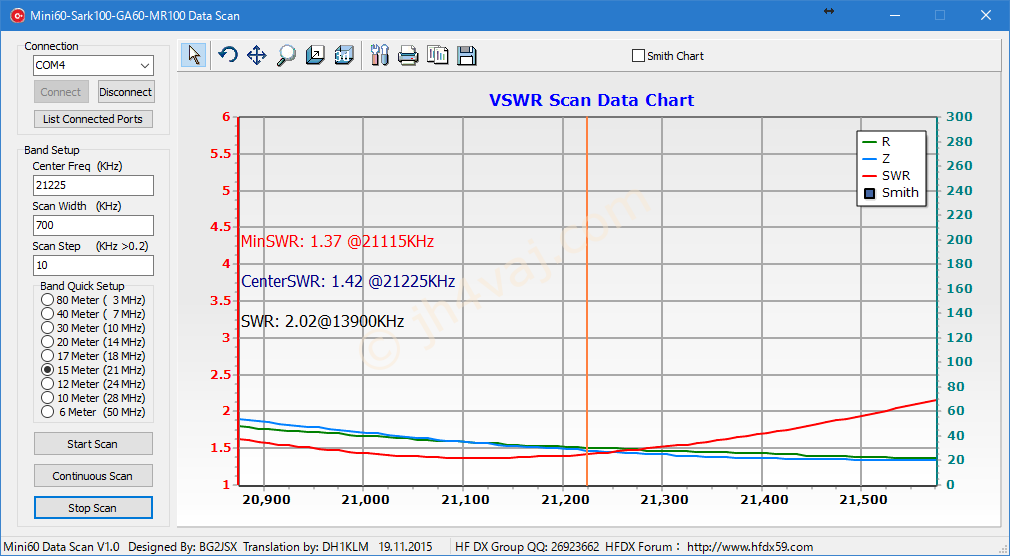Click the app icon in title bar
Image resolution: width=1010 pixels, height=556 pixels.
pos(17,15)
